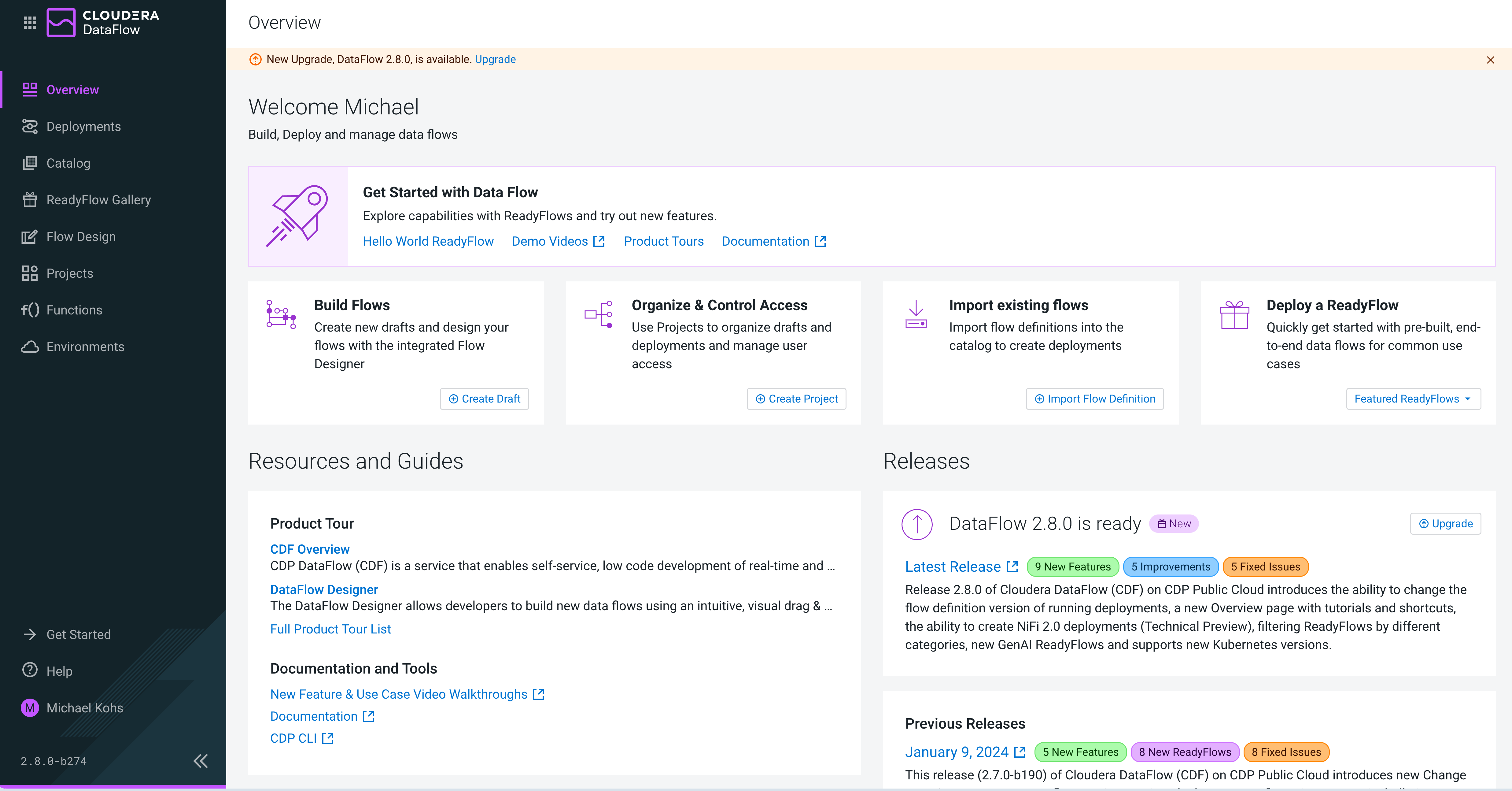Select the Flow Design icon
This screenshot has width=1512, height=791.
30,236
